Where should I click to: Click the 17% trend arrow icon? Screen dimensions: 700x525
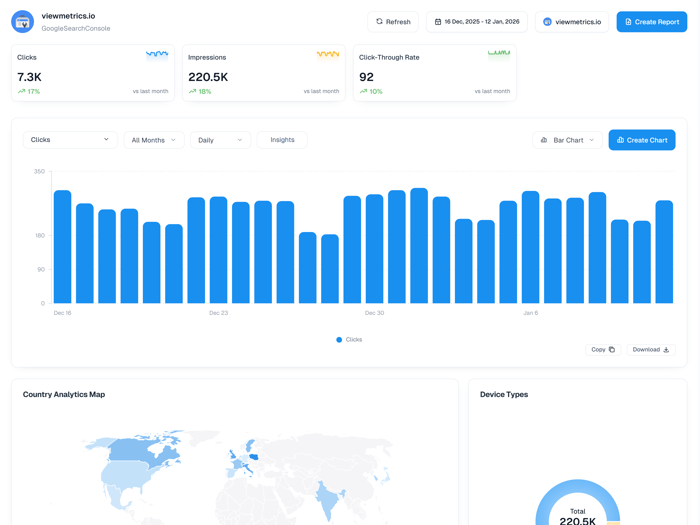(x=21, y=91)
